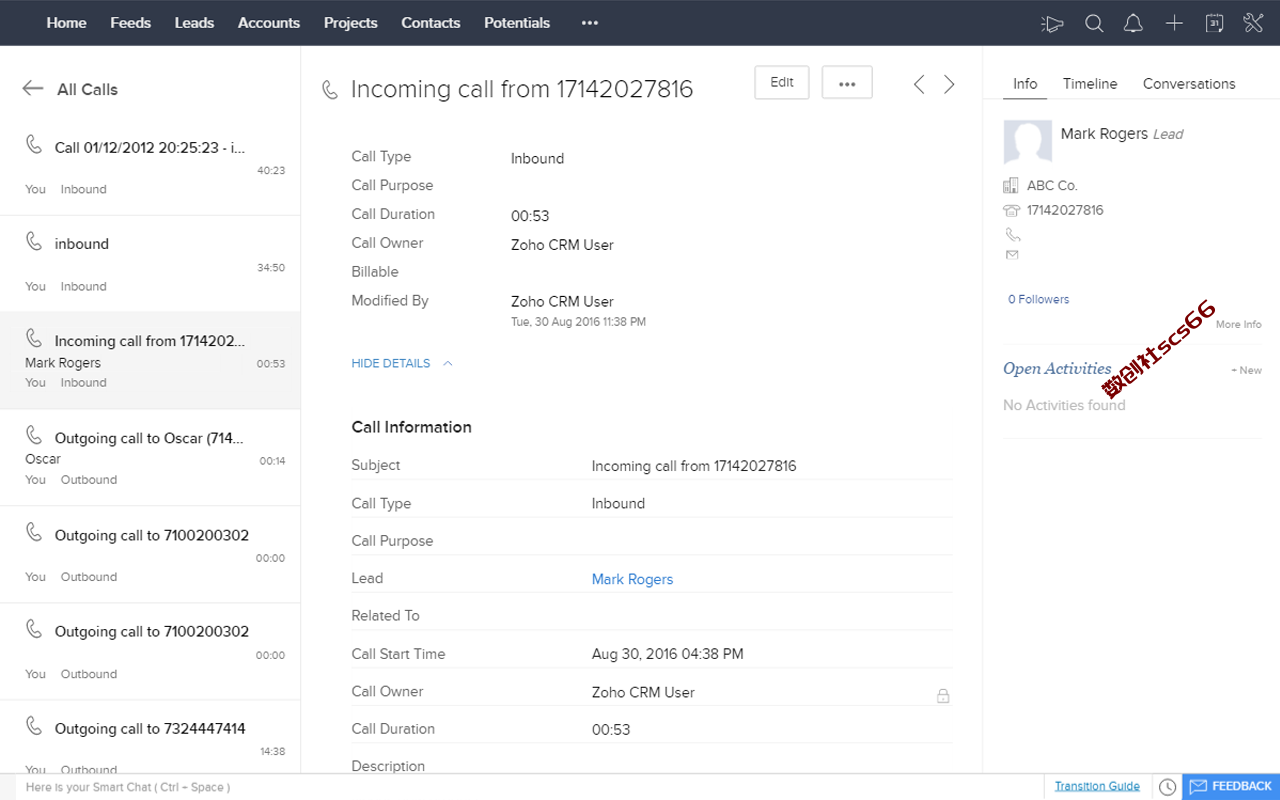
Task: Switch to the Info tab
Action: click(1025, 84)
